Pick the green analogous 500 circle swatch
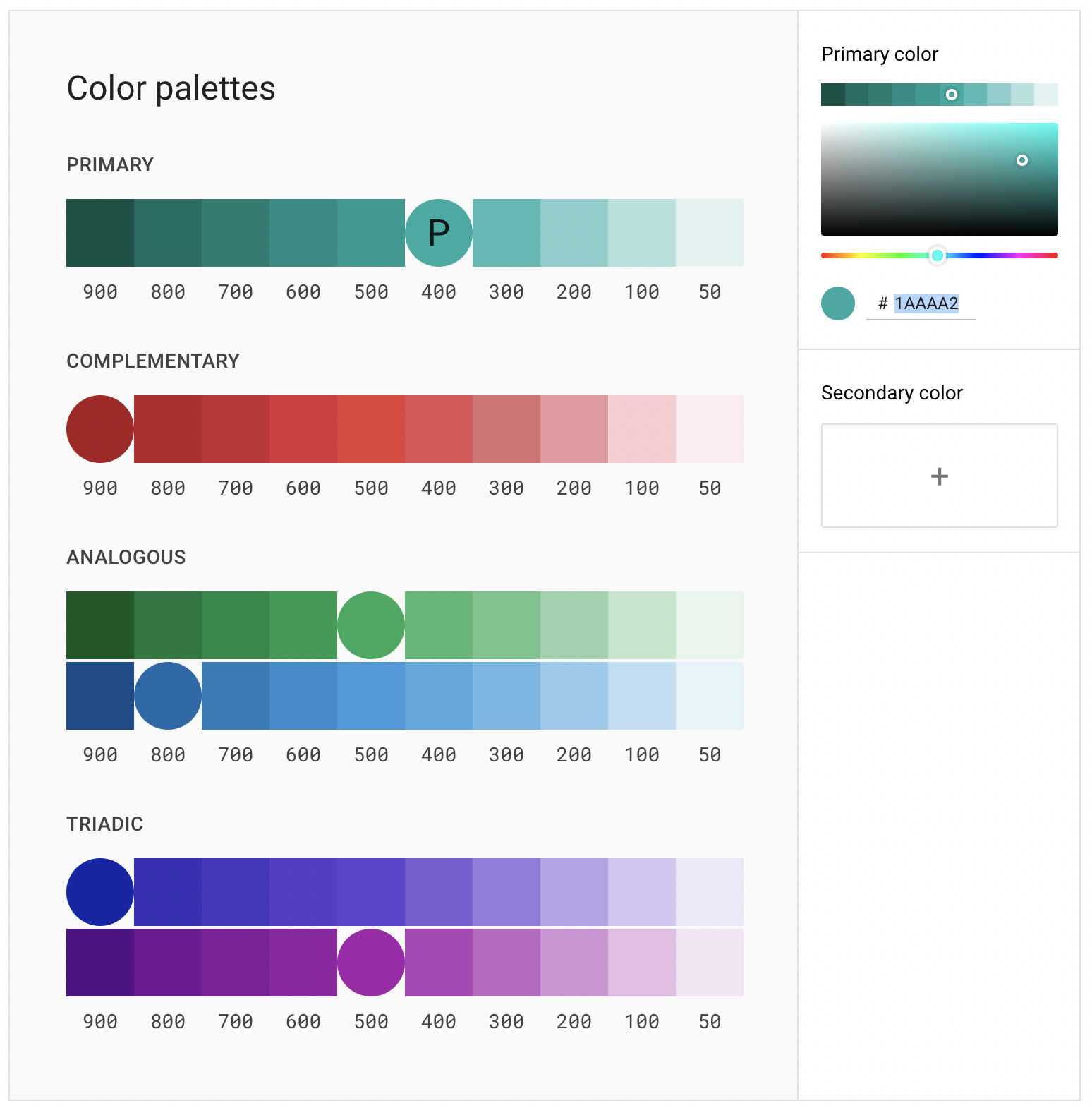Screen dimensions: 1092x1108 371,625
